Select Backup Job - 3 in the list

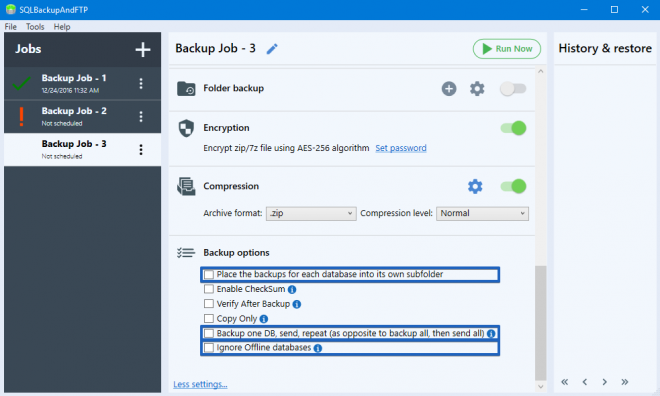82,149
